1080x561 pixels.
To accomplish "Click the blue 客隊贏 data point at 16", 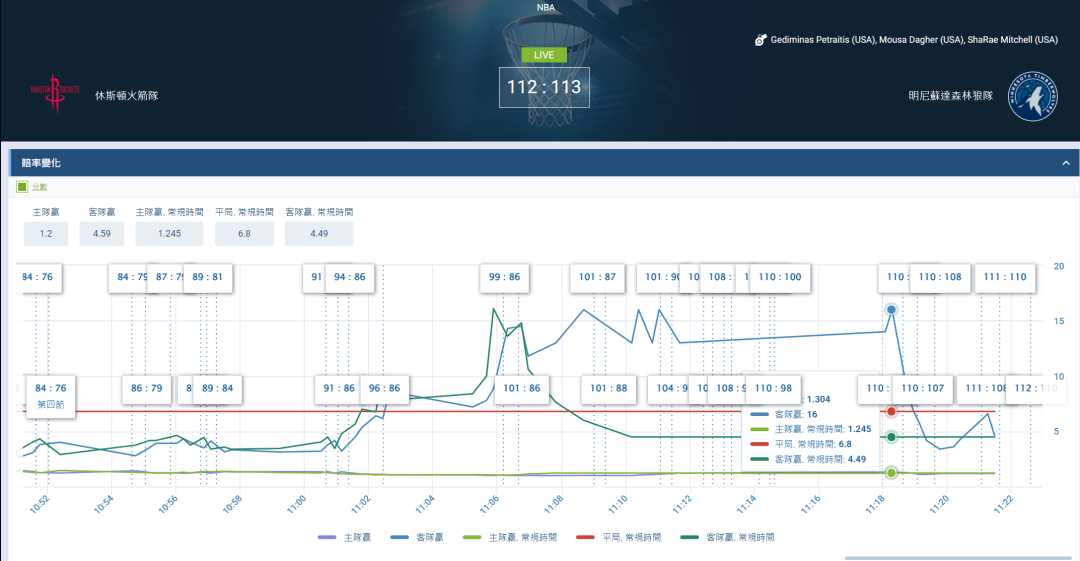I will click(x=891, y=310).
